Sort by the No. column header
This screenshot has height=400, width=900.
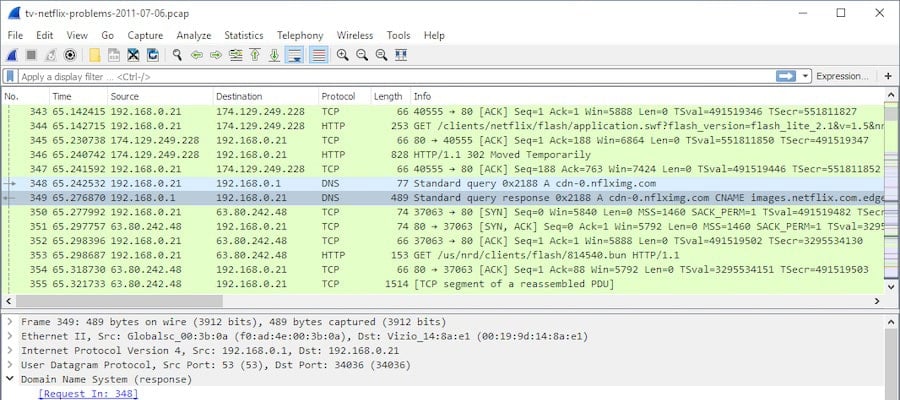coord(26,96)
